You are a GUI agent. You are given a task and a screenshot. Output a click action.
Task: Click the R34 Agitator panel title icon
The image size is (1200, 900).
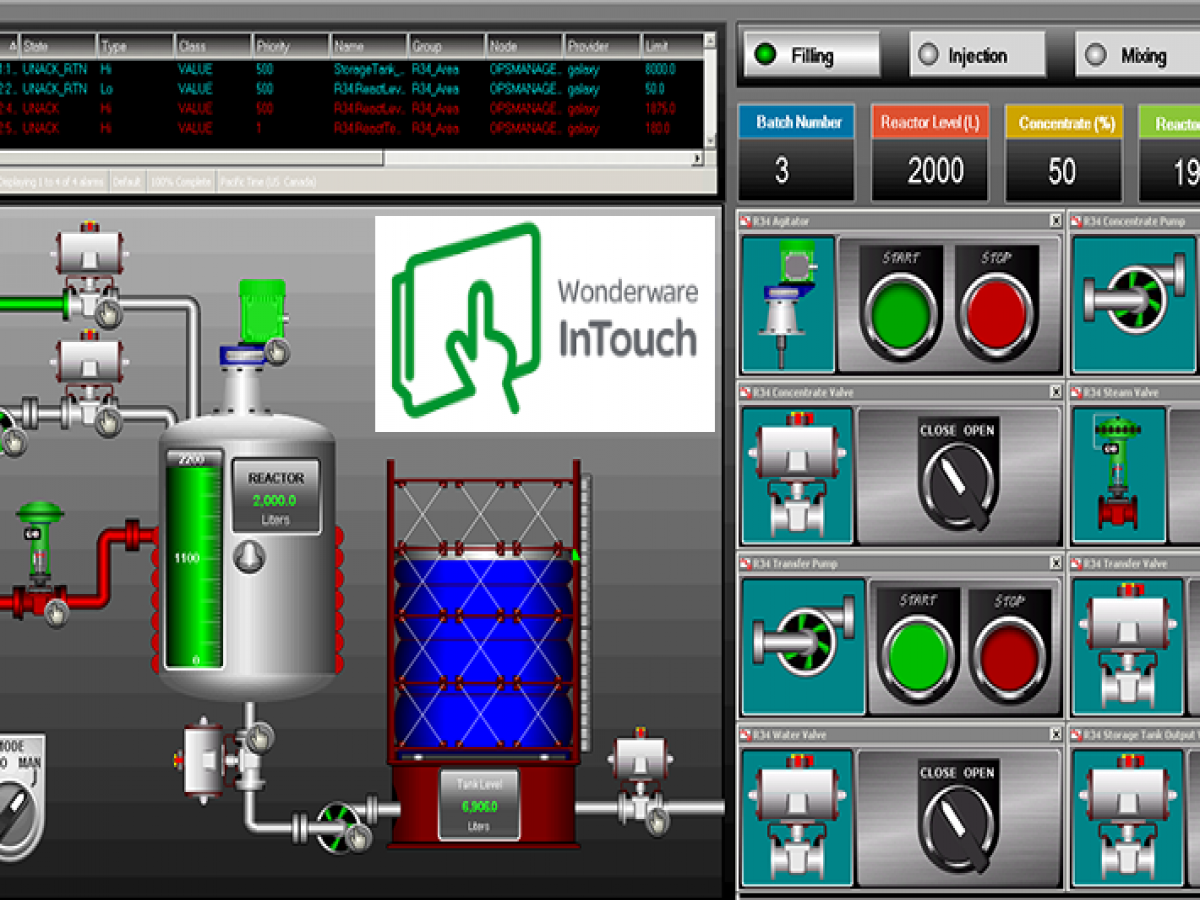[x=745, y=221]
